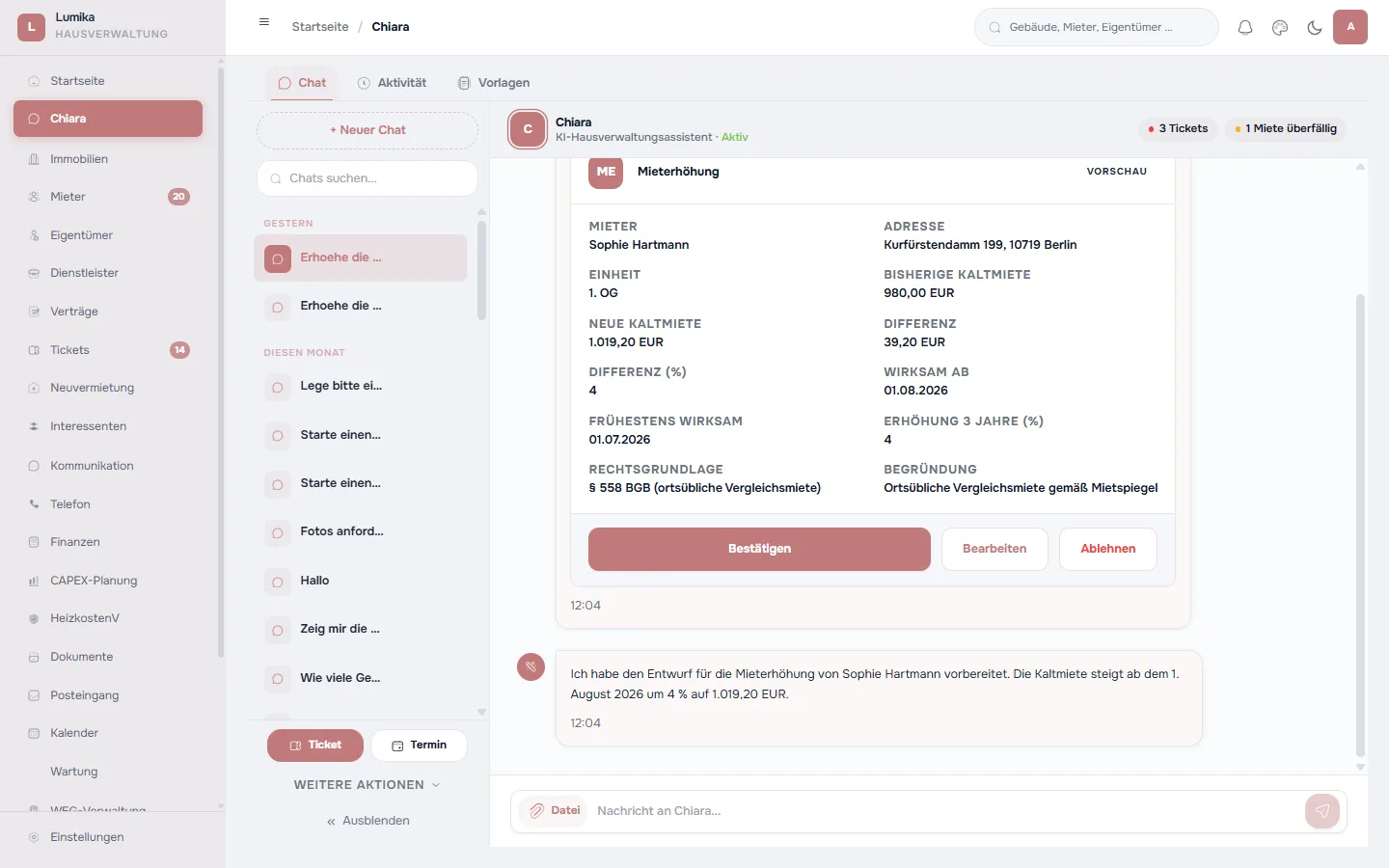Reject the Mieterhöhung draft via Ablehnen
Viewport: 1389px width, 868px height.
pos(1107,548)
